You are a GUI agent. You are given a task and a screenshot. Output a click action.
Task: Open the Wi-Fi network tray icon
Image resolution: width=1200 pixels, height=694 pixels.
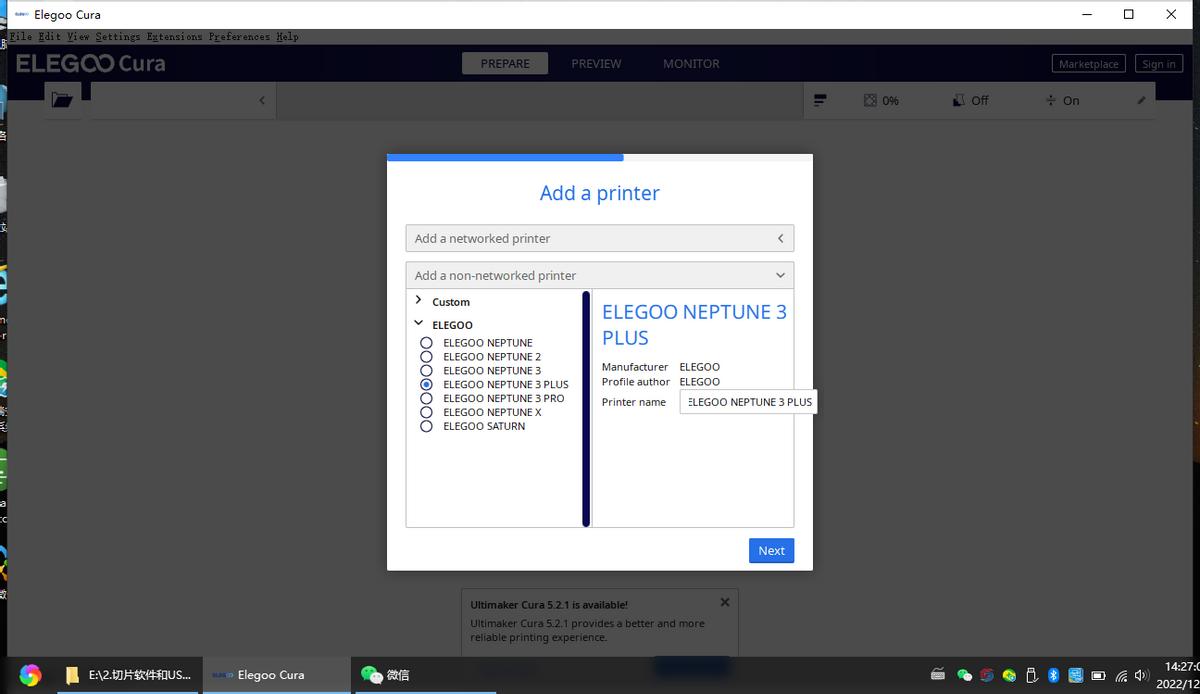coord(1121,675)
